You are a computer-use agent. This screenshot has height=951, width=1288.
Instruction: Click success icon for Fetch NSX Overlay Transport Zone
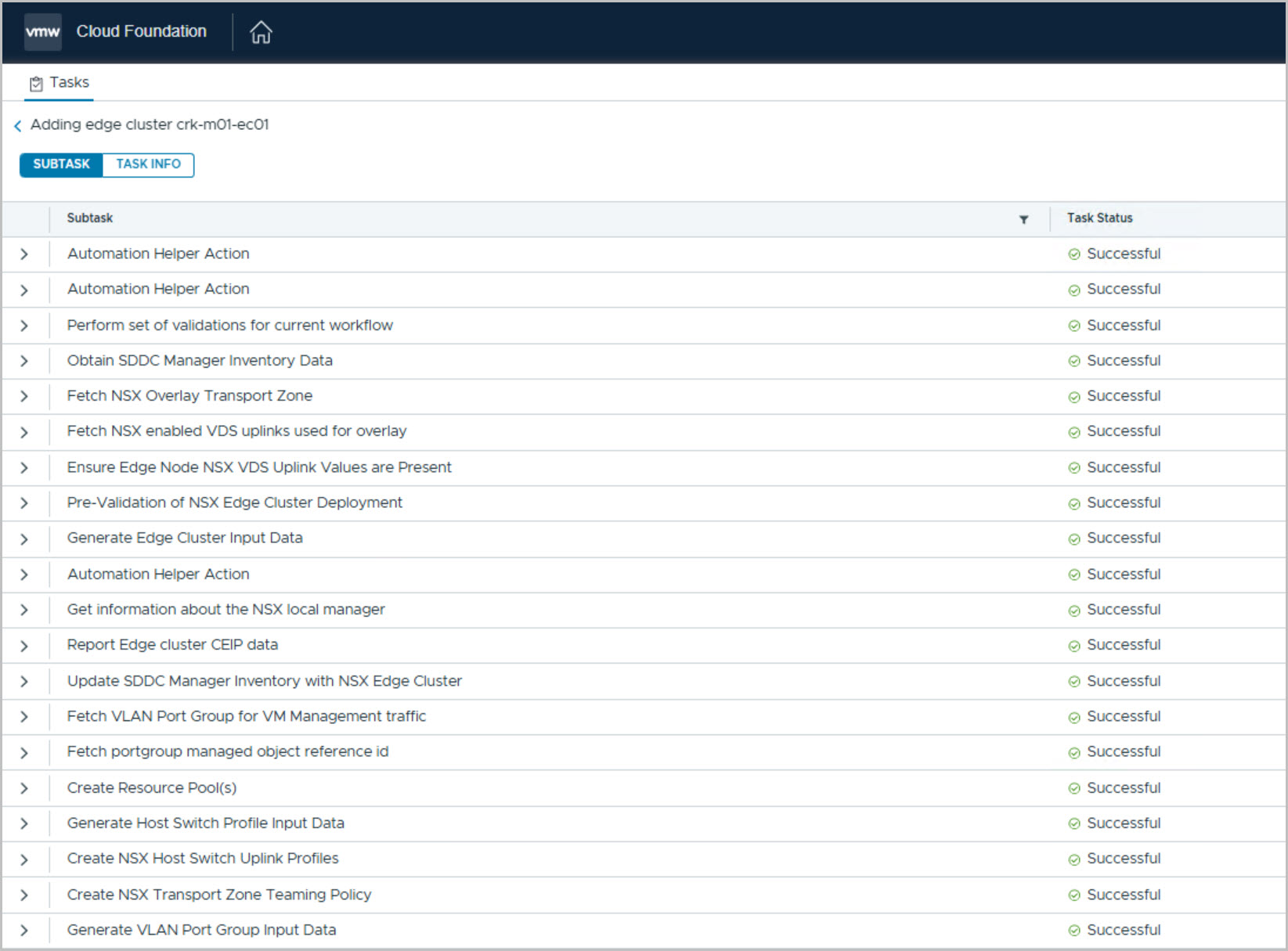(1074, 397)
